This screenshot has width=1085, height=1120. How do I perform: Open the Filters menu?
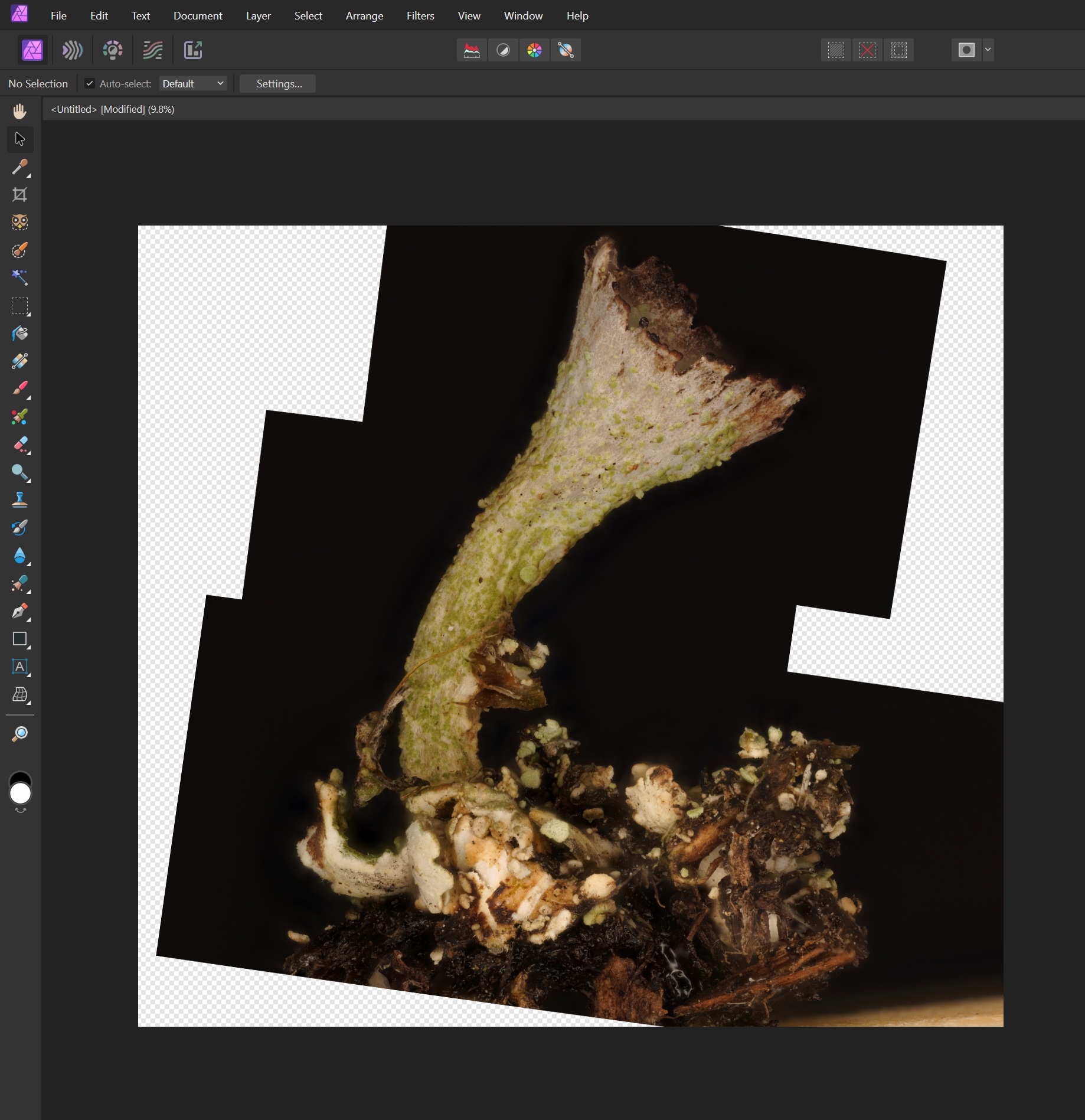[x=420, y=16]
